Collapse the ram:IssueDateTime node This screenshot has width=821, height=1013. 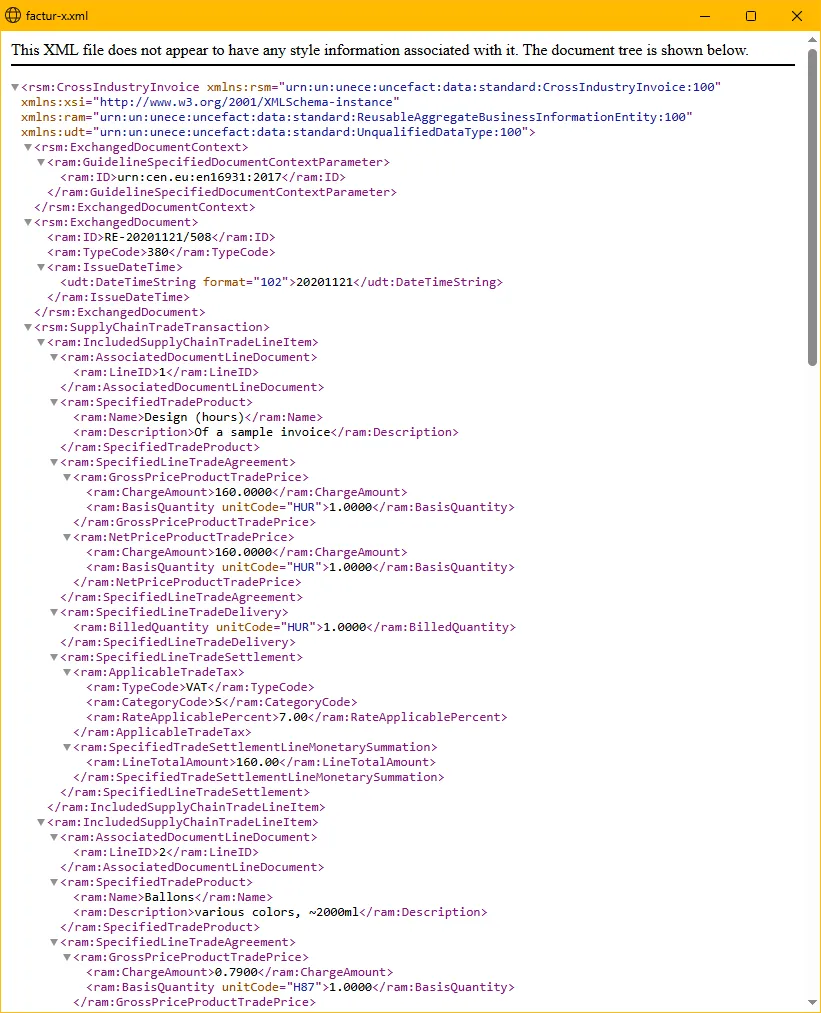pos(41,267)
